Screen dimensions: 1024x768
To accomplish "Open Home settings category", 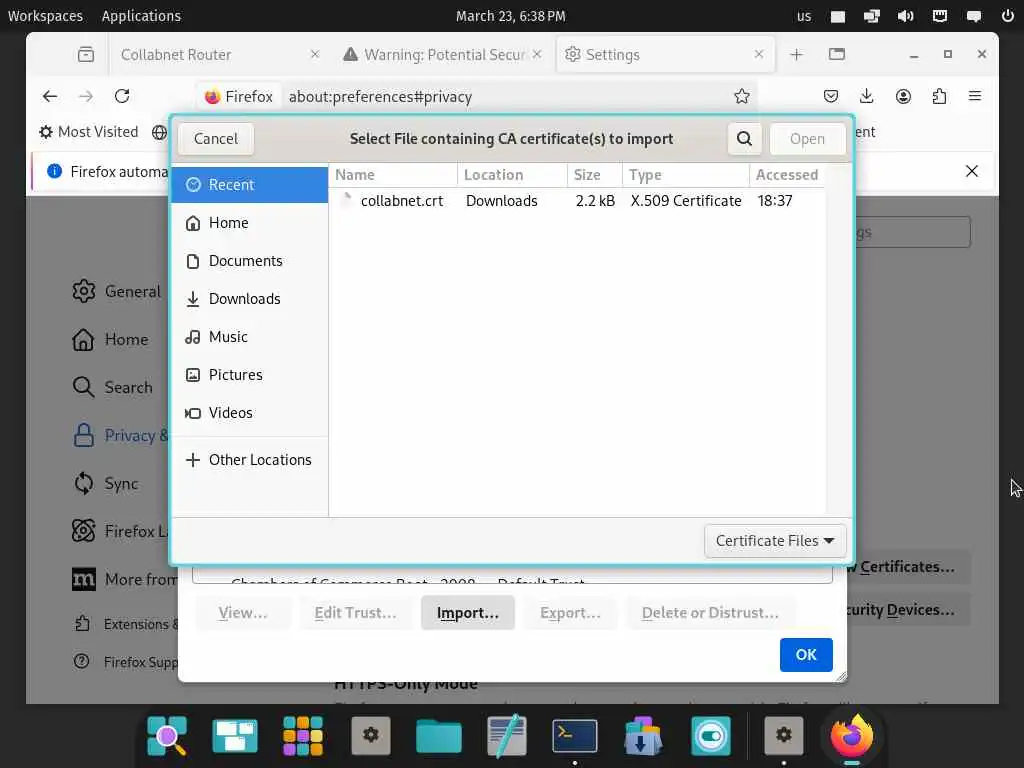I will [111, 340].
